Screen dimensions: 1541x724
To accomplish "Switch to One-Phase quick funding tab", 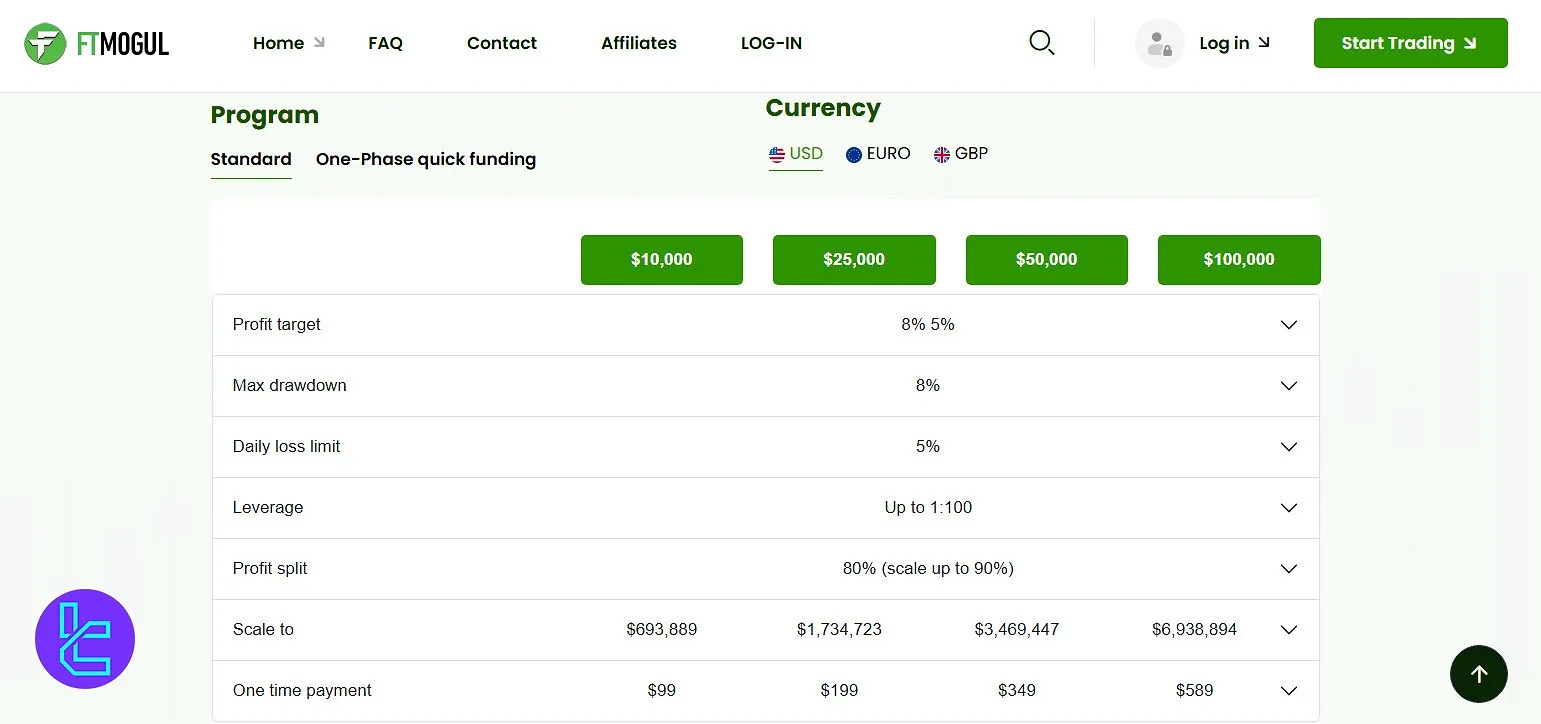I will [425, 160].
